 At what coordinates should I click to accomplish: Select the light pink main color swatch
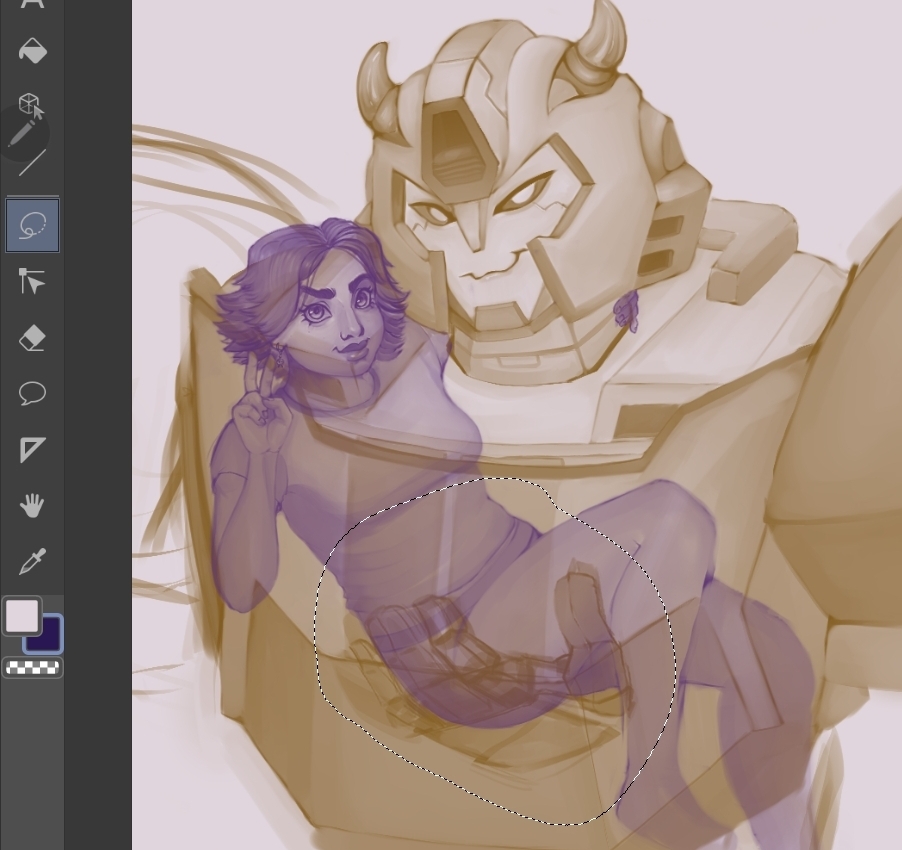(21, 616)
